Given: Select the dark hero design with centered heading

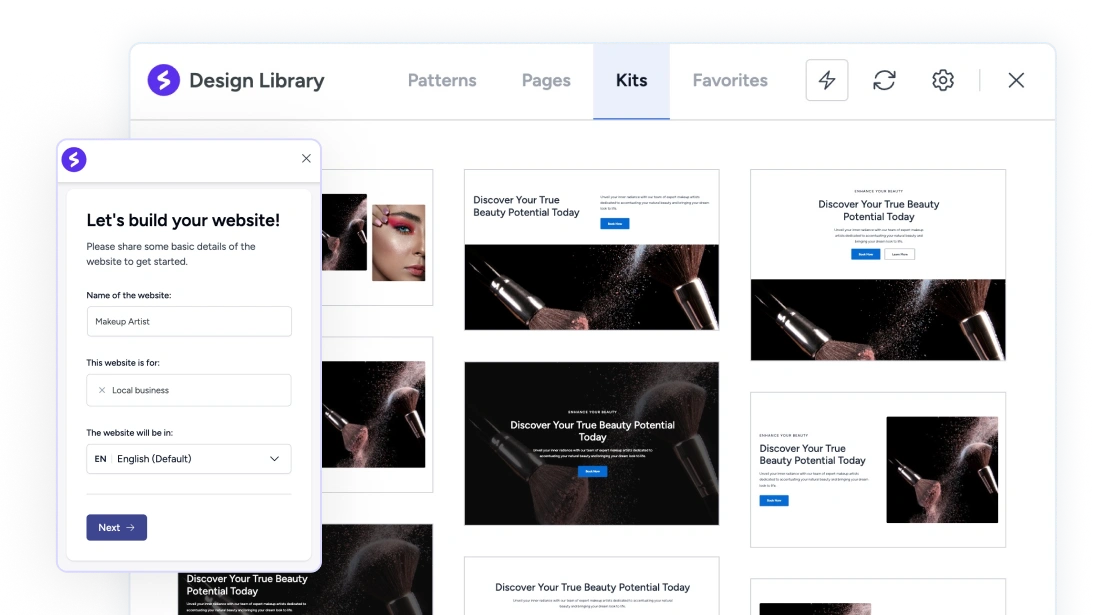Looking at the screenshot, I should [x=592, y=443].
